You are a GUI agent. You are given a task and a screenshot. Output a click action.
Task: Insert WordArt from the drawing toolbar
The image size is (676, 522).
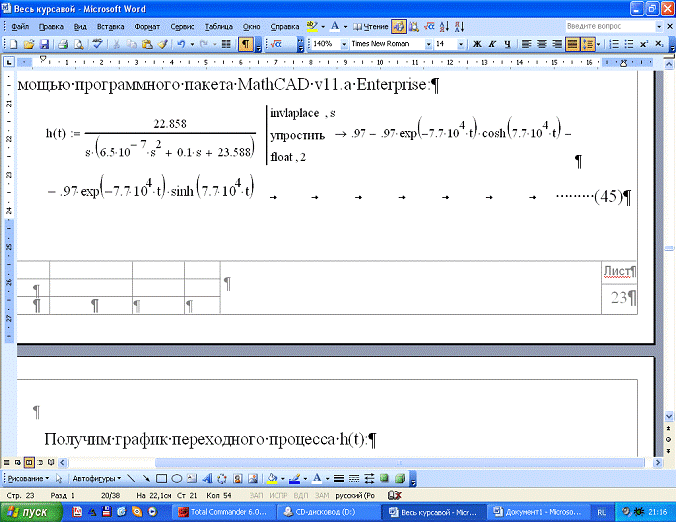(209, 478)
